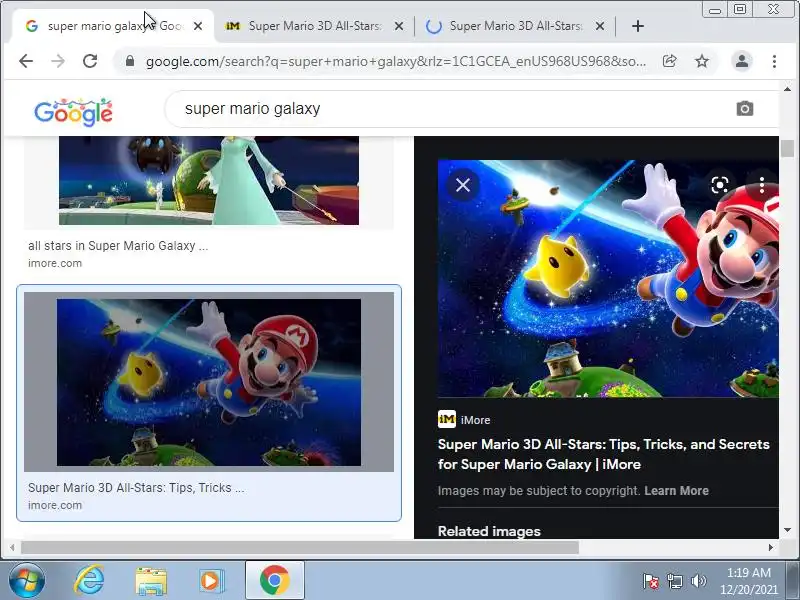
Task: Click the Google logo
Action: tap(73, 112)
